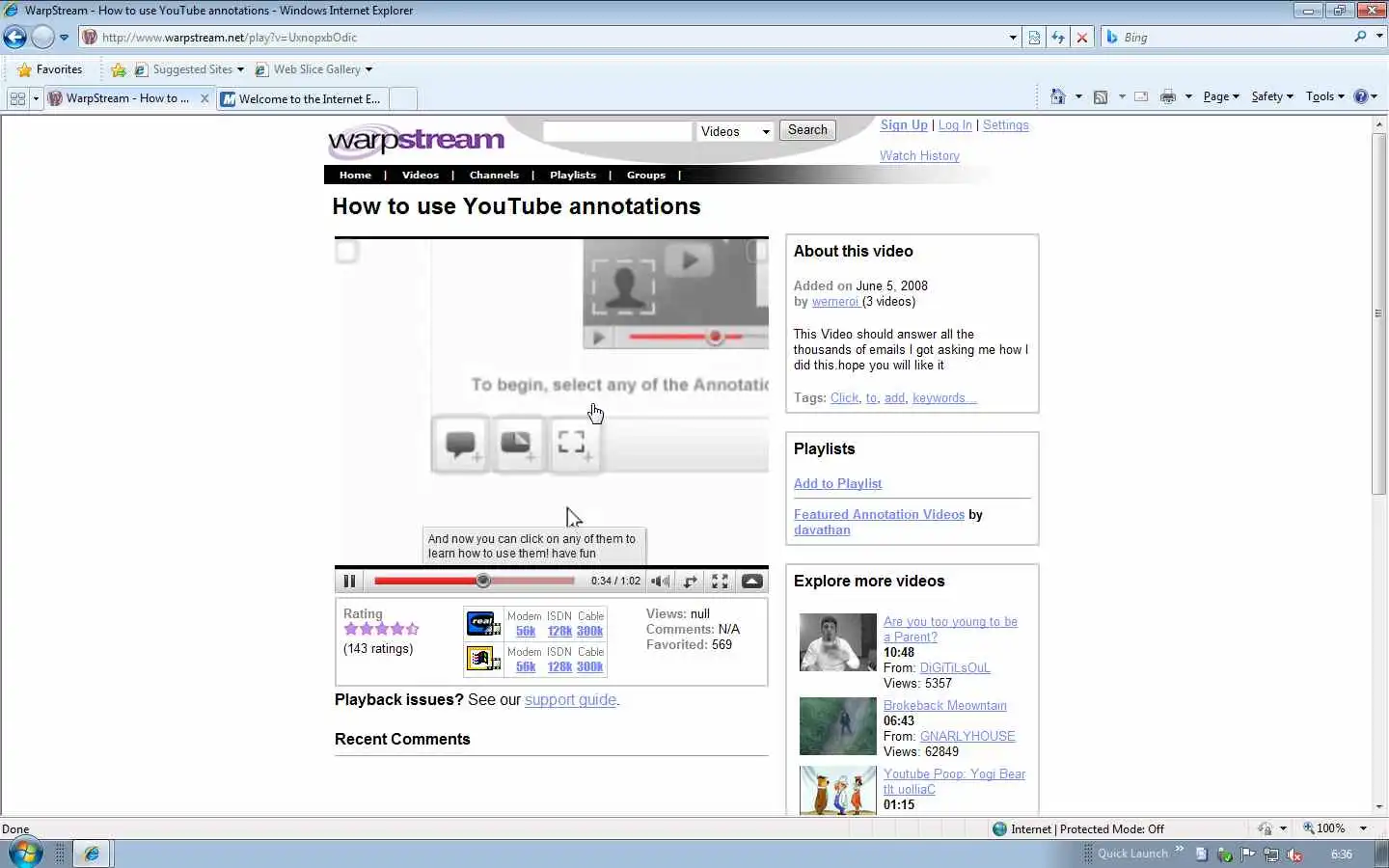
Task: Click the video progress slider knob
Action: 483,581
